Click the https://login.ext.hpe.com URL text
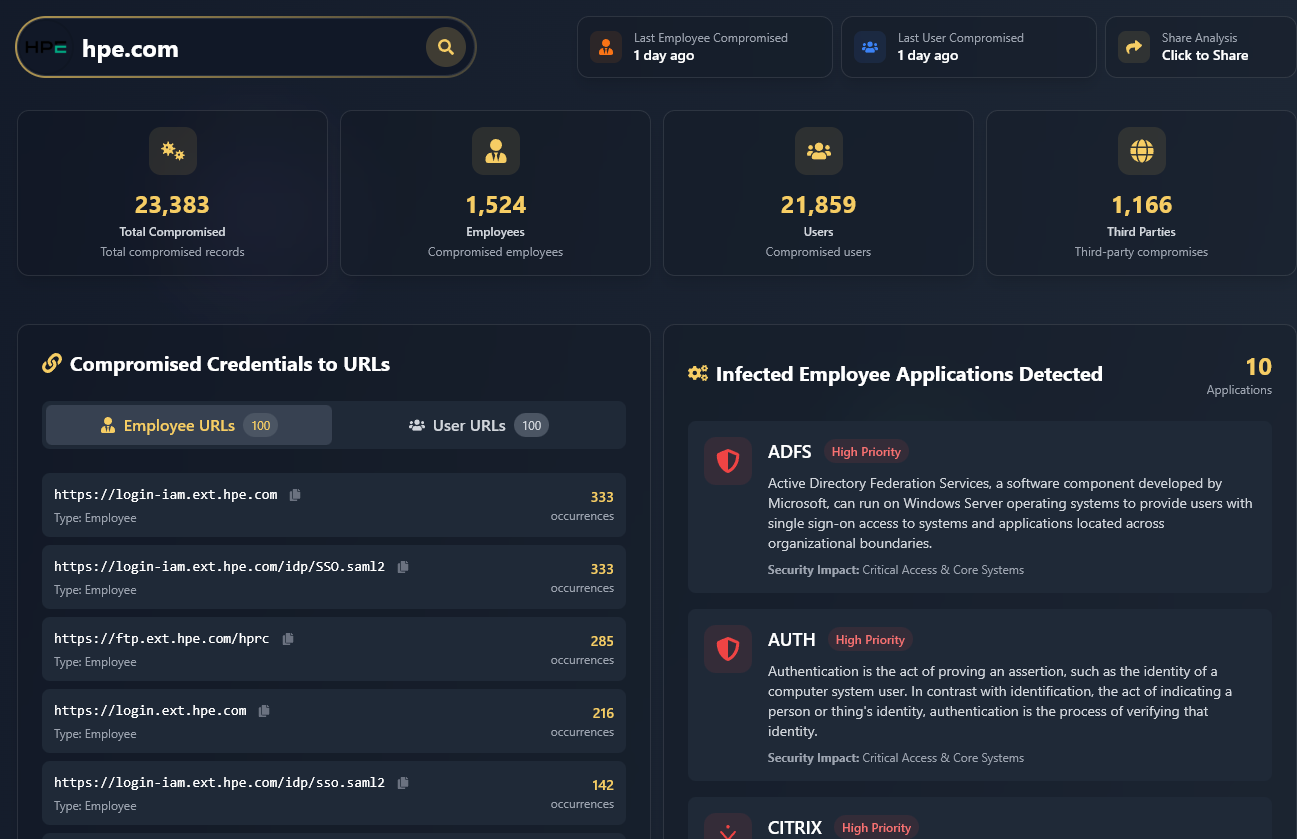 pyautogui.click(x=150, y=711)
